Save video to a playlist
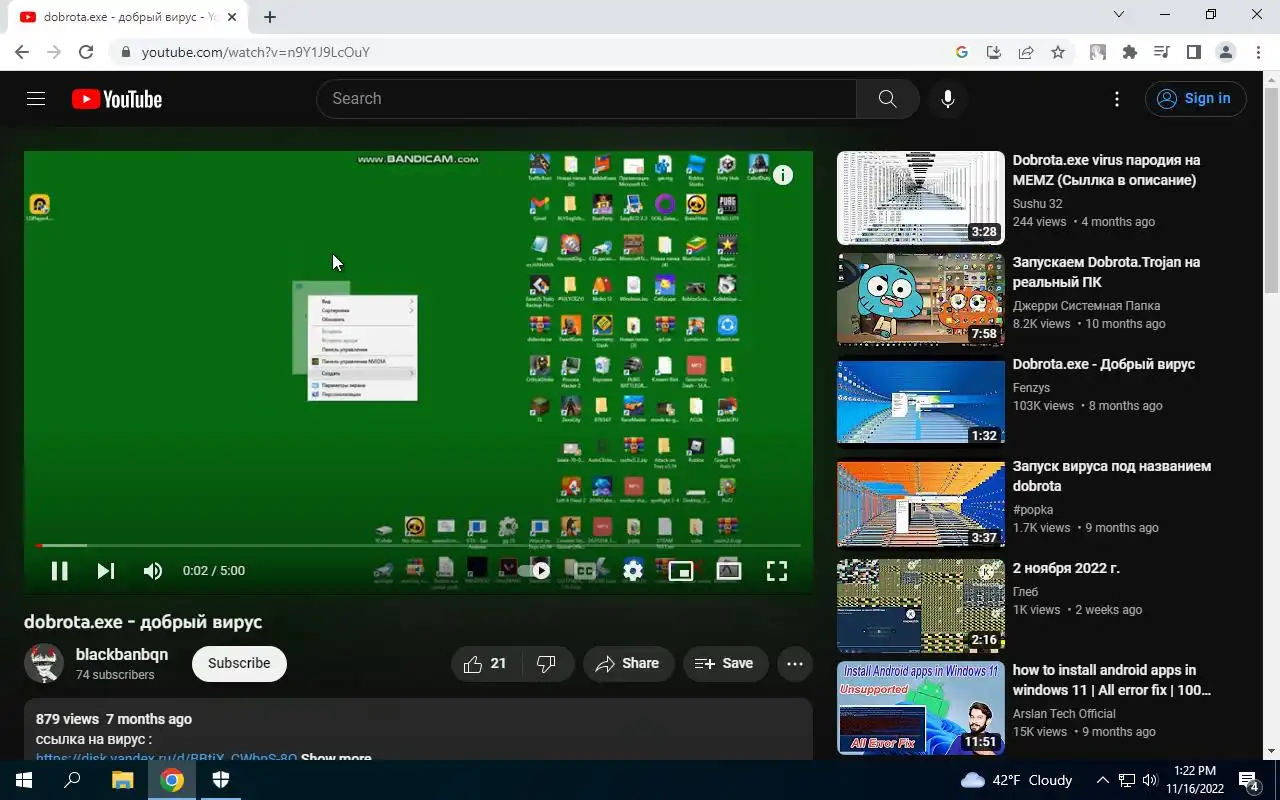 point(725,663)
